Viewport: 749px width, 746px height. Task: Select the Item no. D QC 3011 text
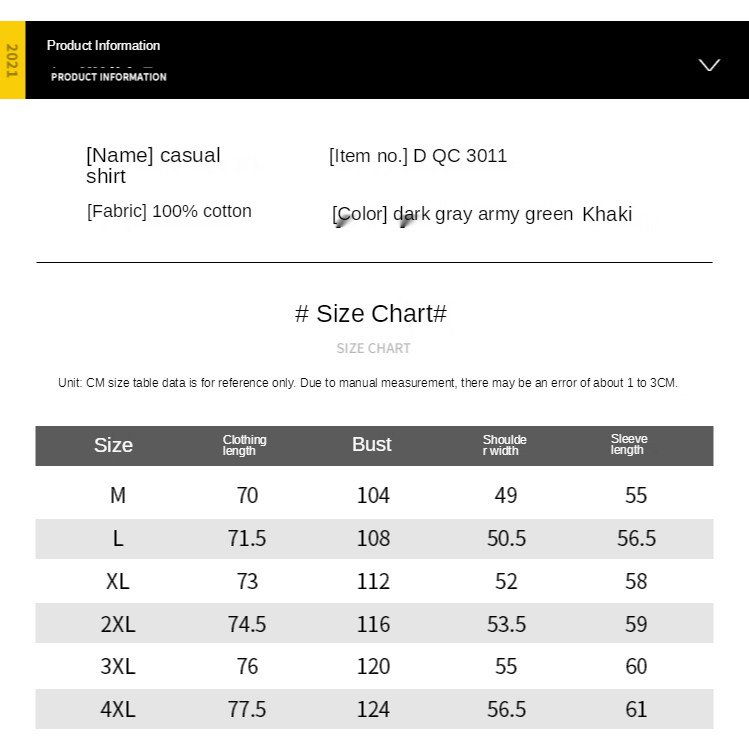(418, 156)
